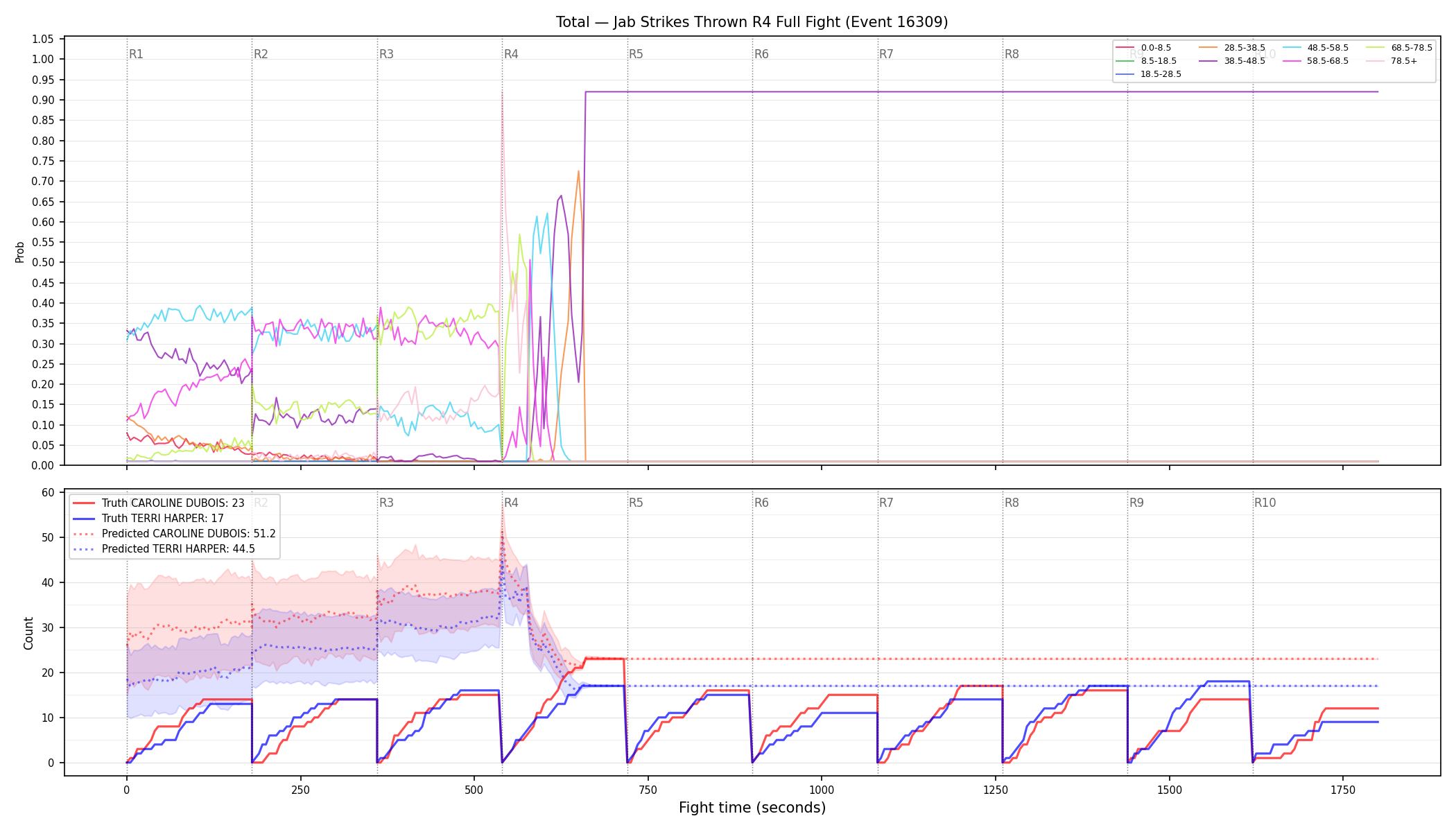Click the R9 round marker in Count chart
Screen dimensions: 1456x832
coord(1136,503)
